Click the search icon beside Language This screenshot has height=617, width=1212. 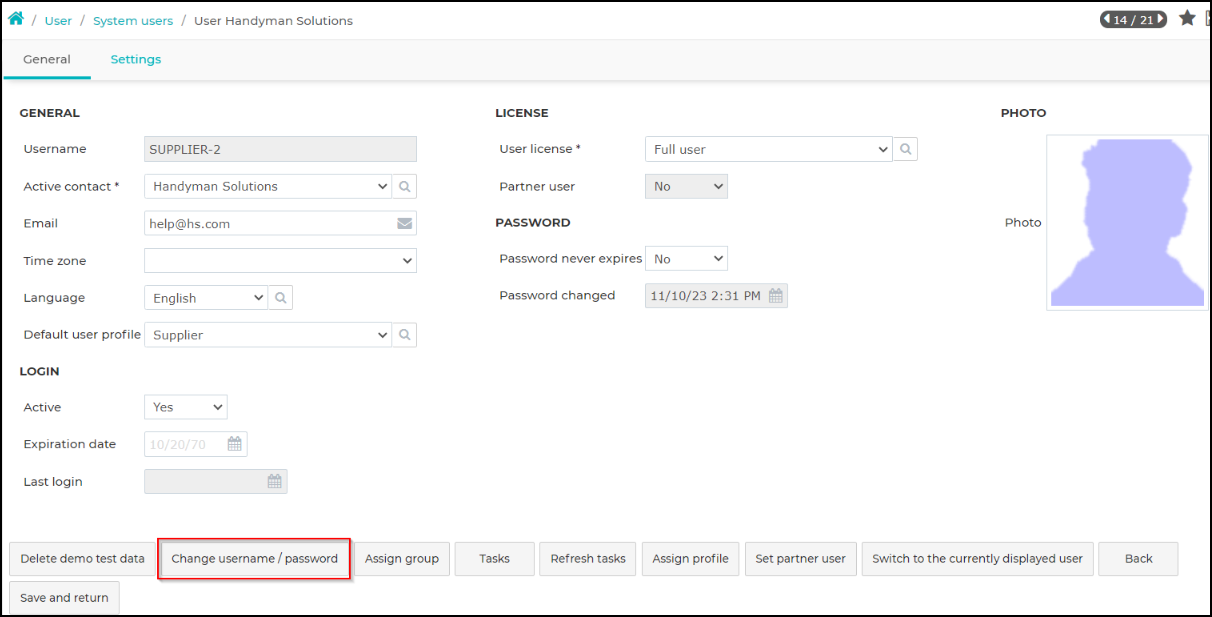[281, 298]
